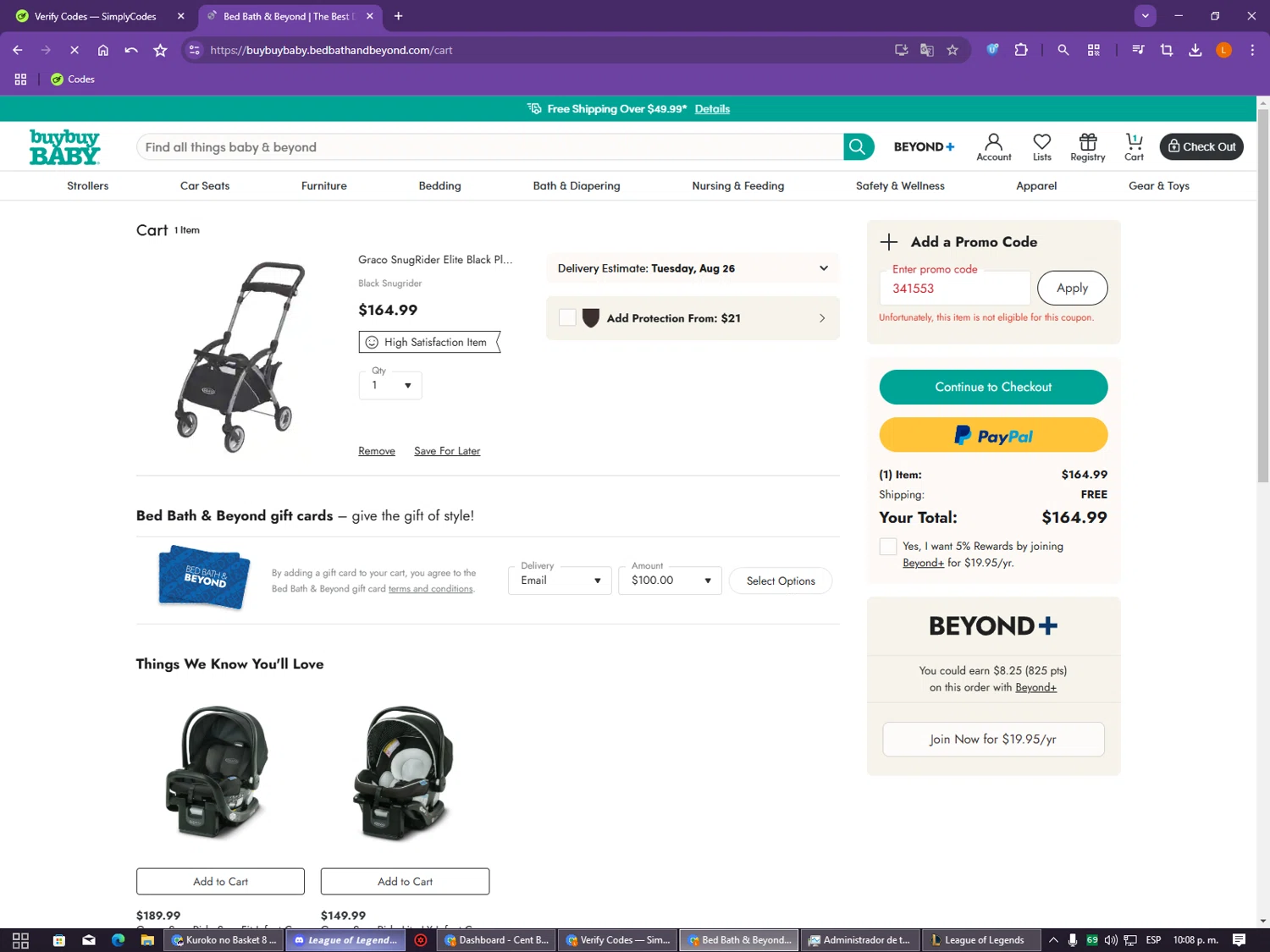The width and height of the screenshot is (1270, 952).
Task: Click Select Options for gift card
Action: click(781, 581)
